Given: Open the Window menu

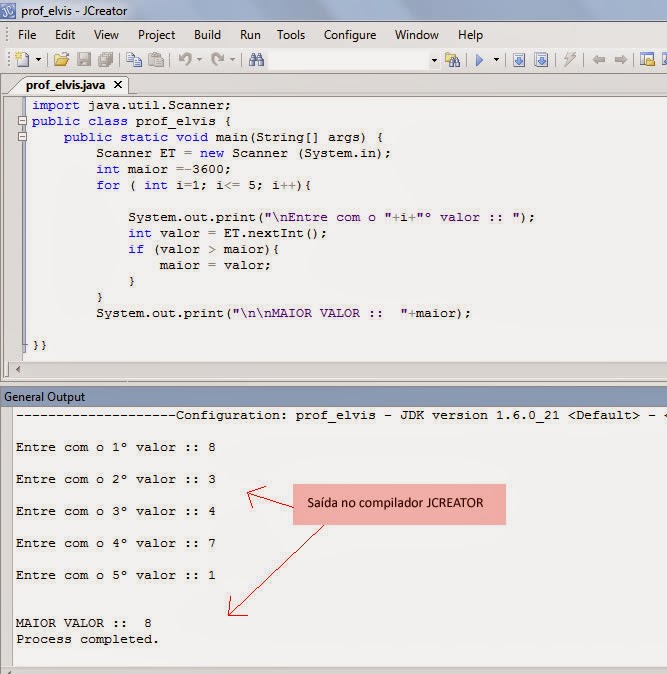Looking at the screenshot, I should 417,35.
